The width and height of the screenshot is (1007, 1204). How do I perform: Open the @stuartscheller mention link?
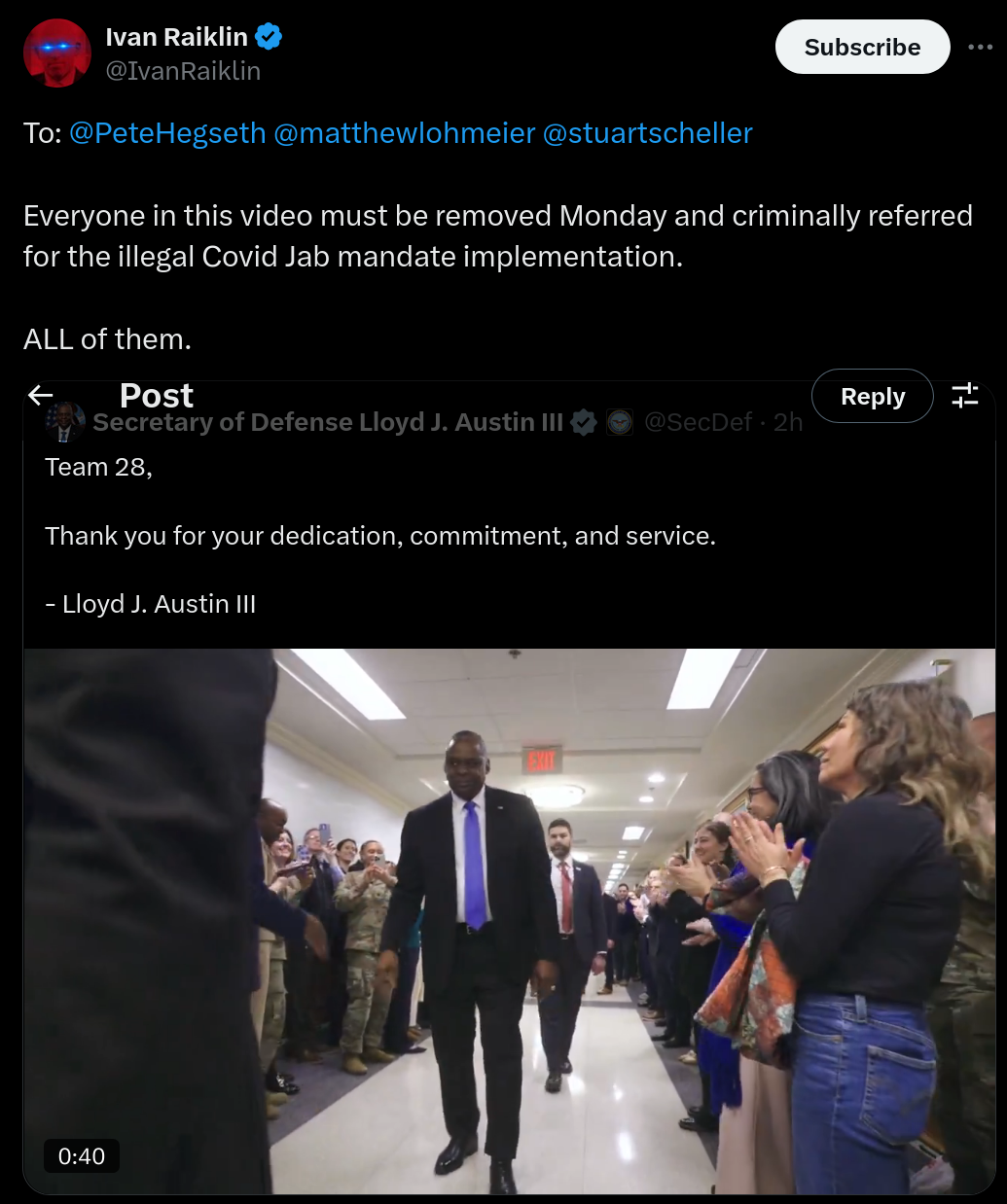tap(648, 133)
